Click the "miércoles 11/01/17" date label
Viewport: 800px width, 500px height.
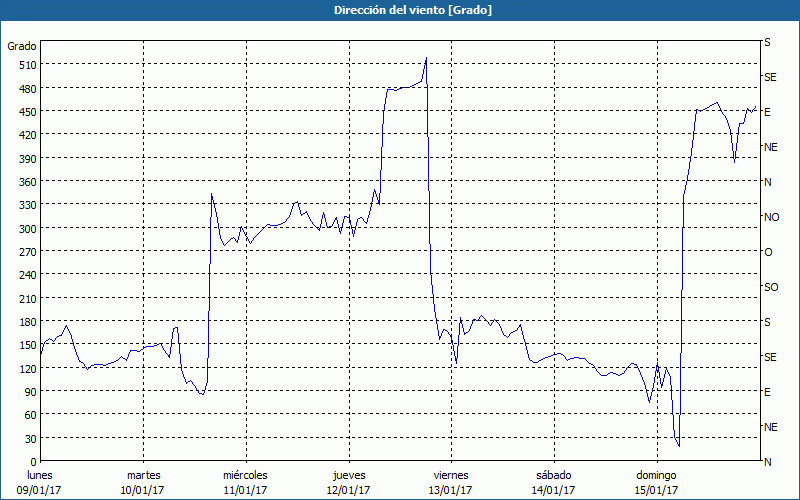[245, 482]
